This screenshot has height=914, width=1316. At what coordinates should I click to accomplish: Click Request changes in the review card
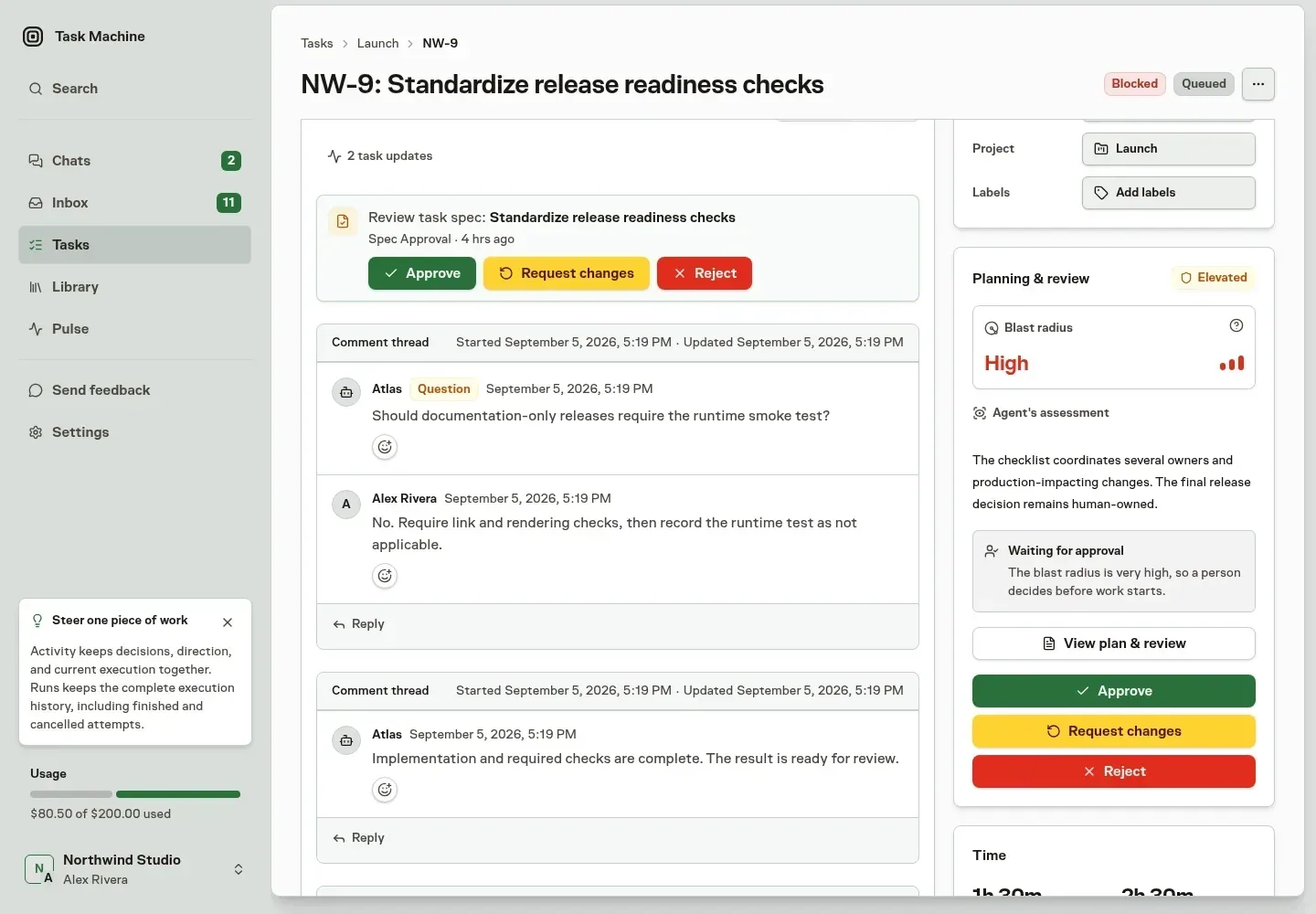point(567,273)
